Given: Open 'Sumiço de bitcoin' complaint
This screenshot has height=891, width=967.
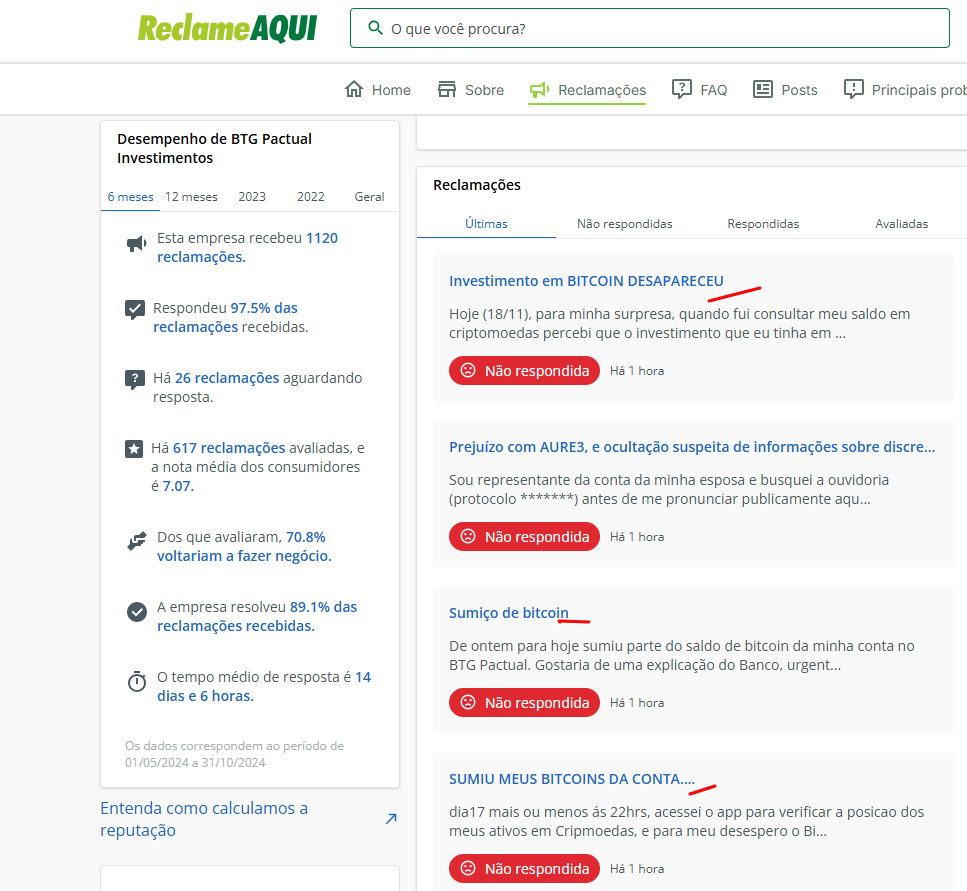Looking at the screenshot, I should coord(509,613).
